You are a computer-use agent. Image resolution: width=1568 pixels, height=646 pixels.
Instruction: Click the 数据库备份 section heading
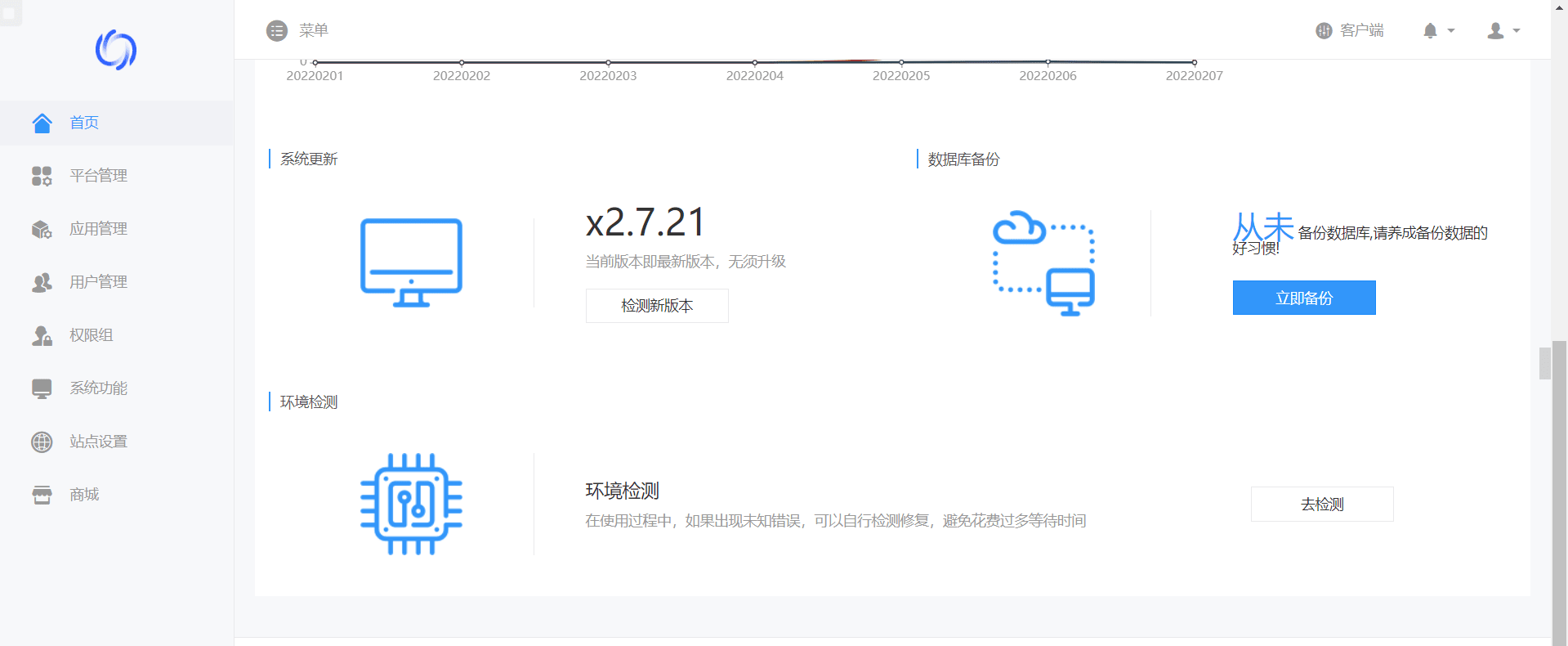tap(963, 159)
